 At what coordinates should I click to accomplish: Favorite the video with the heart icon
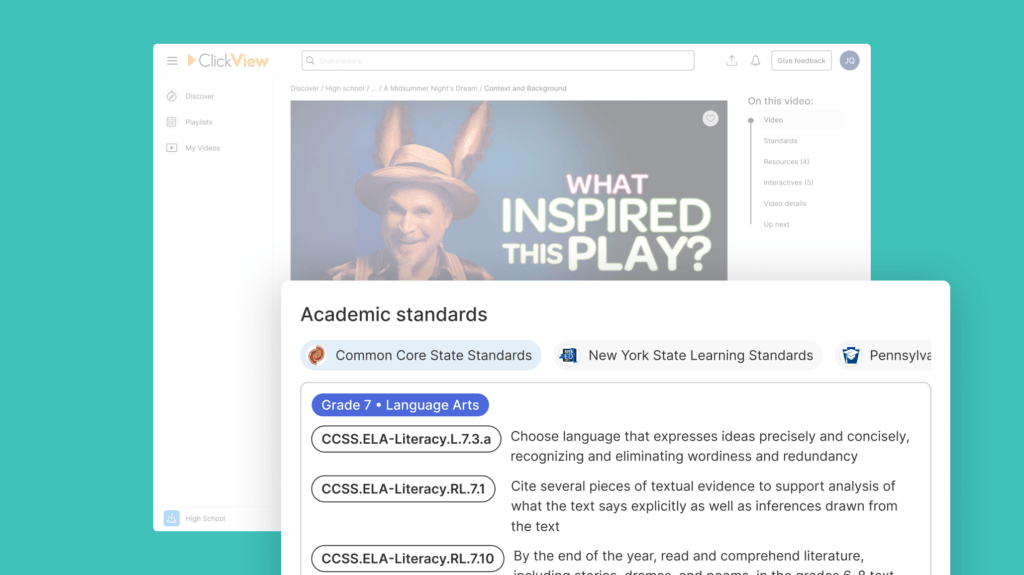tap(711, 118)
